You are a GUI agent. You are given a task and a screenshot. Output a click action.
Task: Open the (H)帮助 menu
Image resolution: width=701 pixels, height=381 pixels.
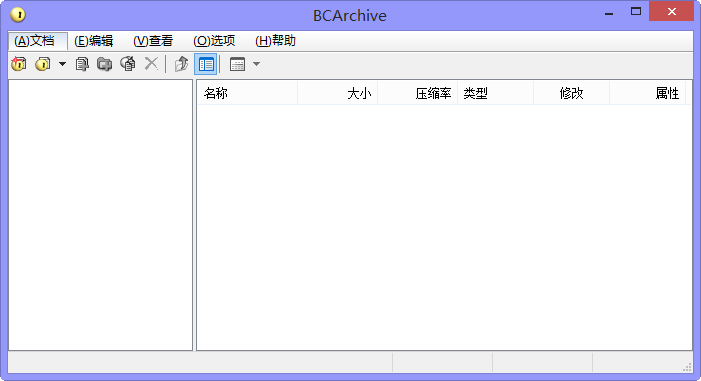(275, 41)
